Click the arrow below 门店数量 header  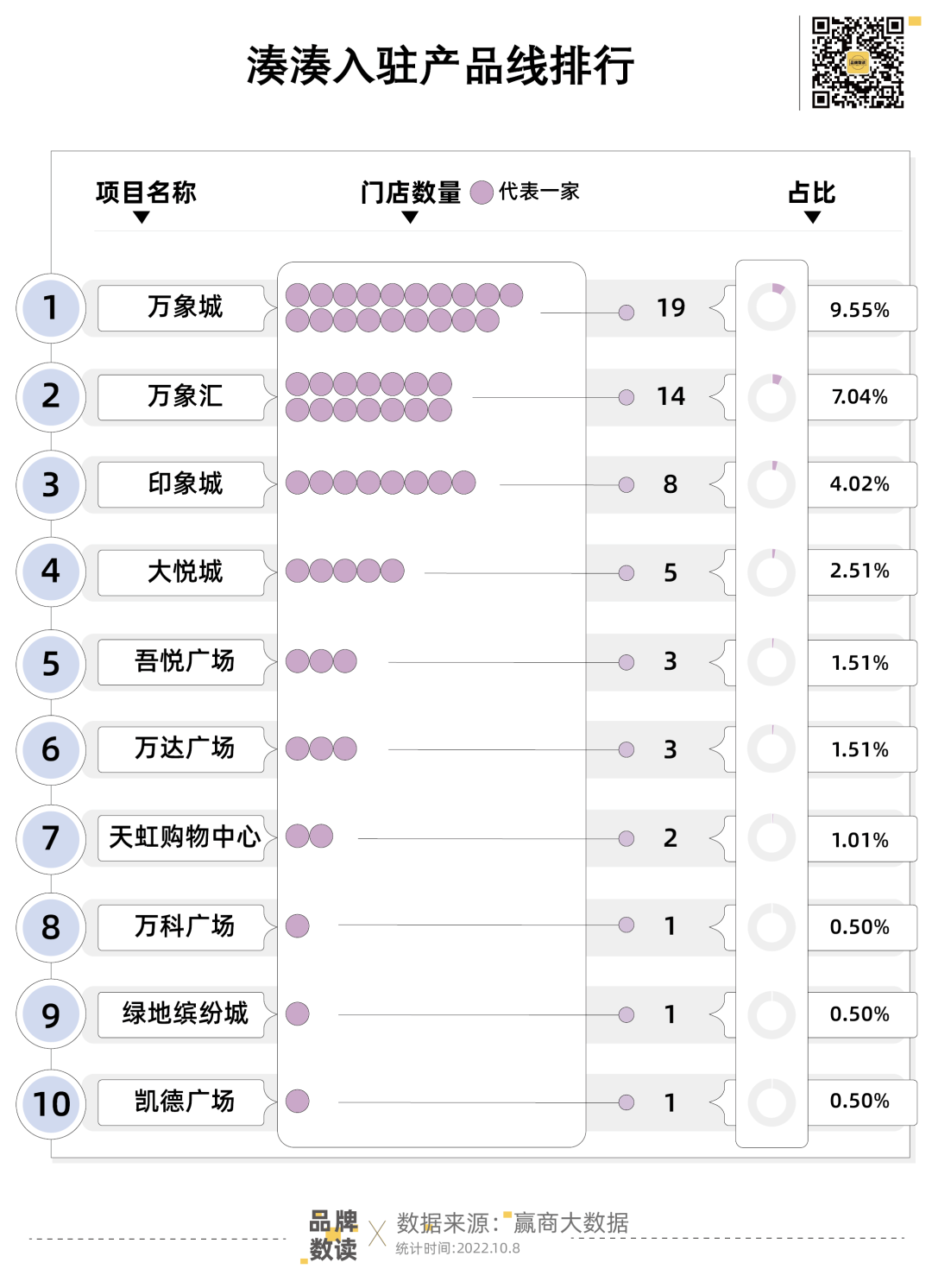[x=410, y=218]
